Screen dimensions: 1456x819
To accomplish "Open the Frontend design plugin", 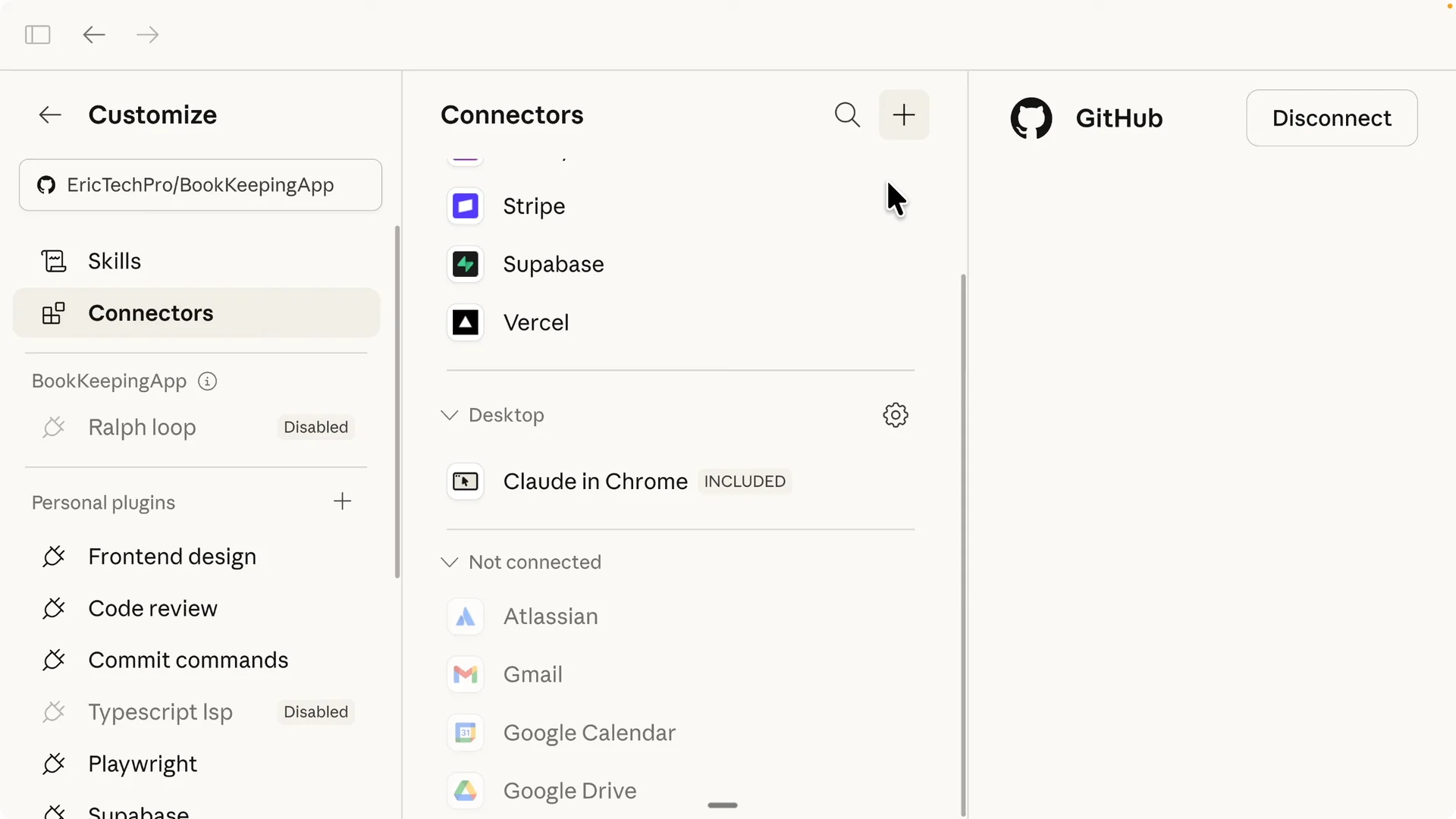I will coord(196,557).
